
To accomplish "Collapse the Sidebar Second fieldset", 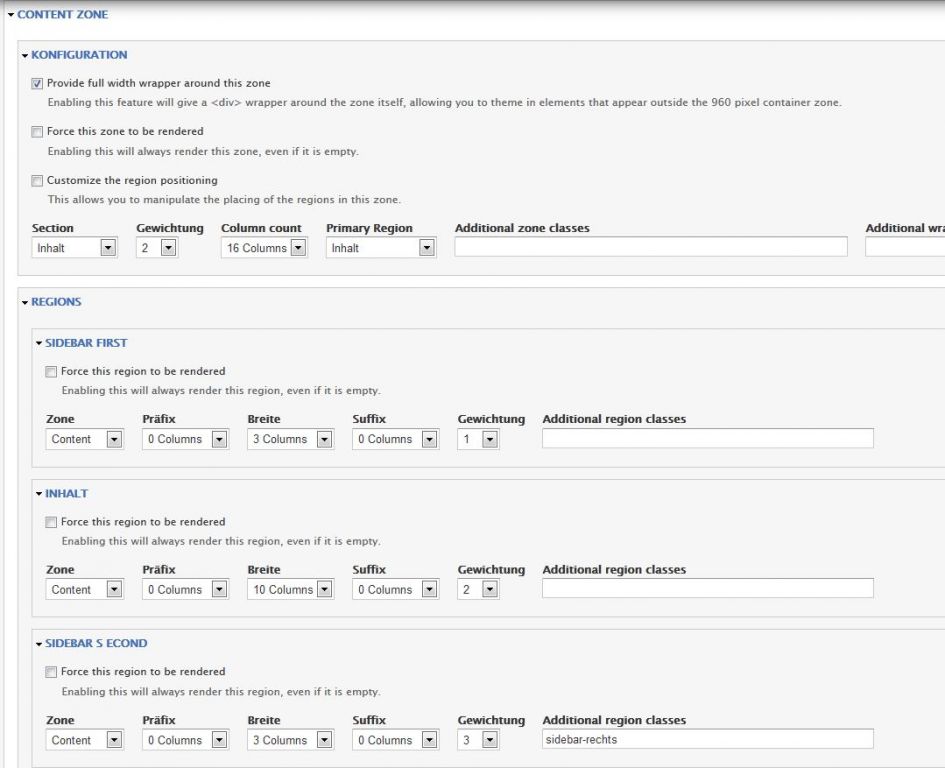I will pos(96,644).
